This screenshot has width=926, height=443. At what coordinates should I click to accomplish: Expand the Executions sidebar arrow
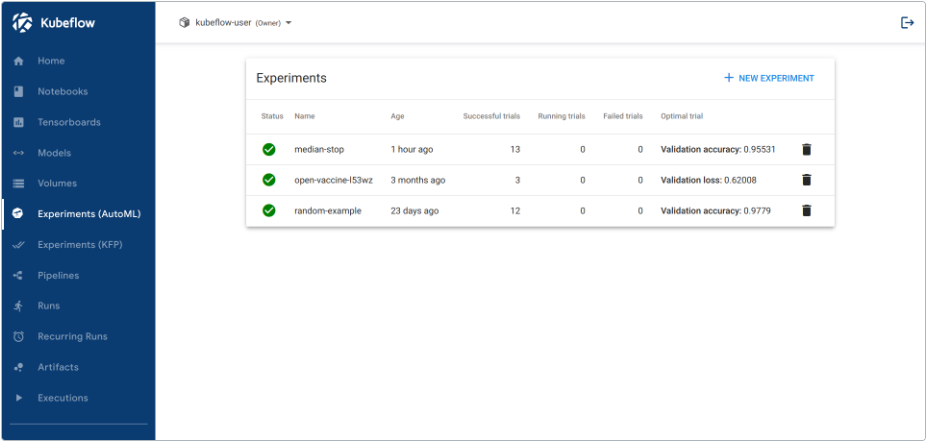tap(18, 398)
